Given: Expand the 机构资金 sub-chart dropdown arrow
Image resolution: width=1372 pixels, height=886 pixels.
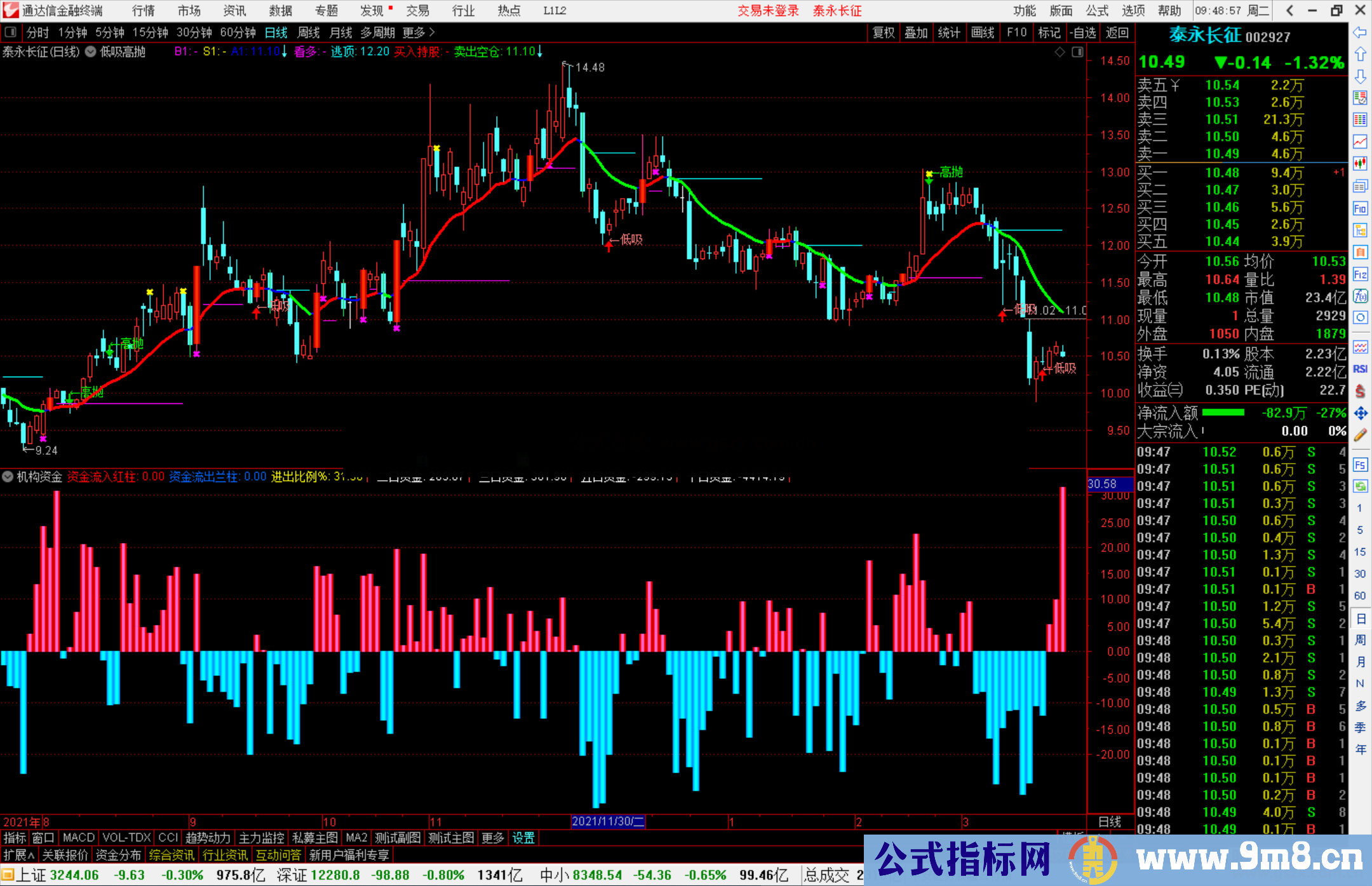Looking at the screenshot, I should tap(8, 476).
